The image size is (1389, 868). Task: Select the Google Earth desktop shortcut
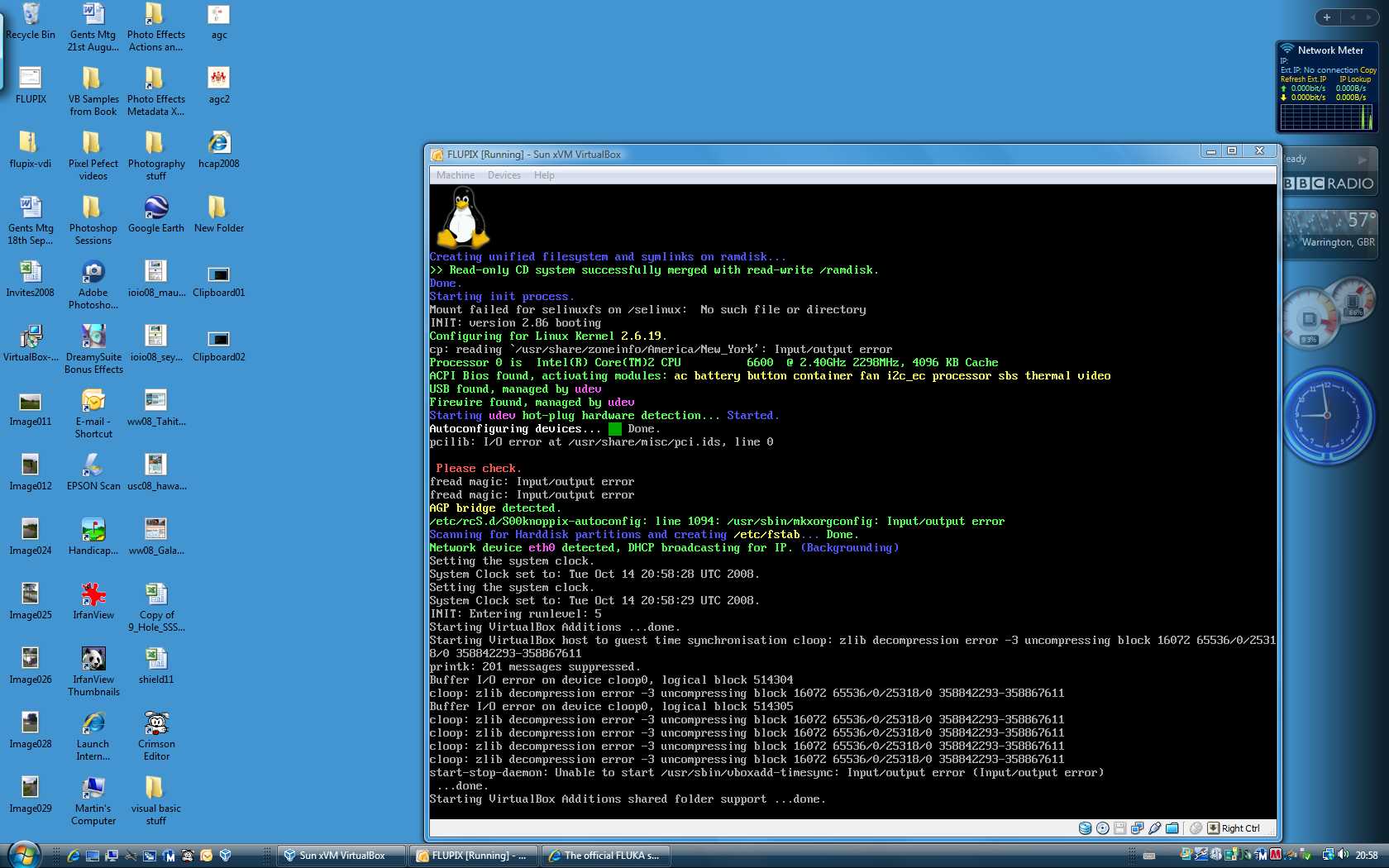(x=156, y=215)
